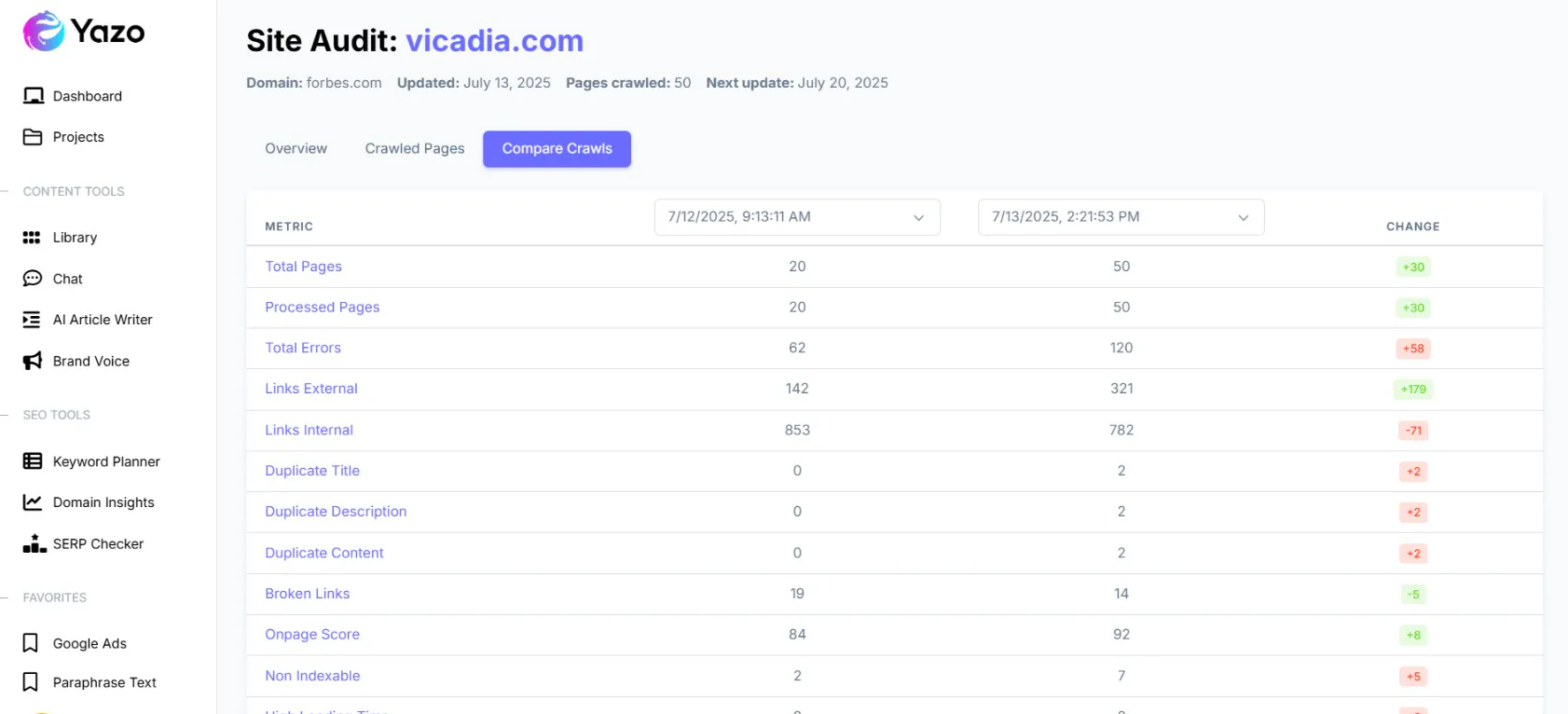Open the 7/13/2025 crawl date dropdown
This screenshot has width=1568, height=714.
click(1121, 217)
